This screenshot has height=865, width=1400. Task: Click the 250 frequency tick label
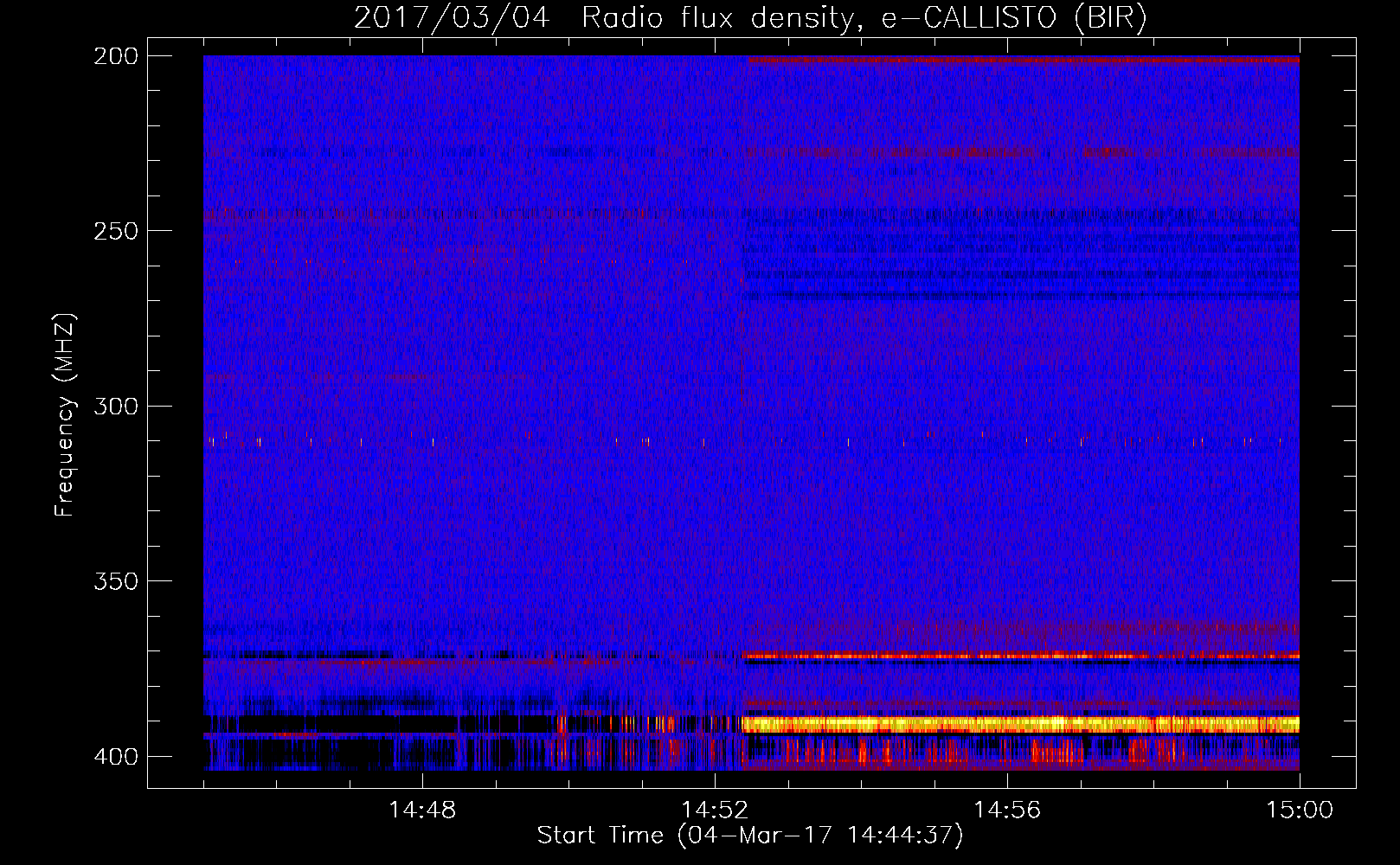pyautogui.click(x=116, y=231)
